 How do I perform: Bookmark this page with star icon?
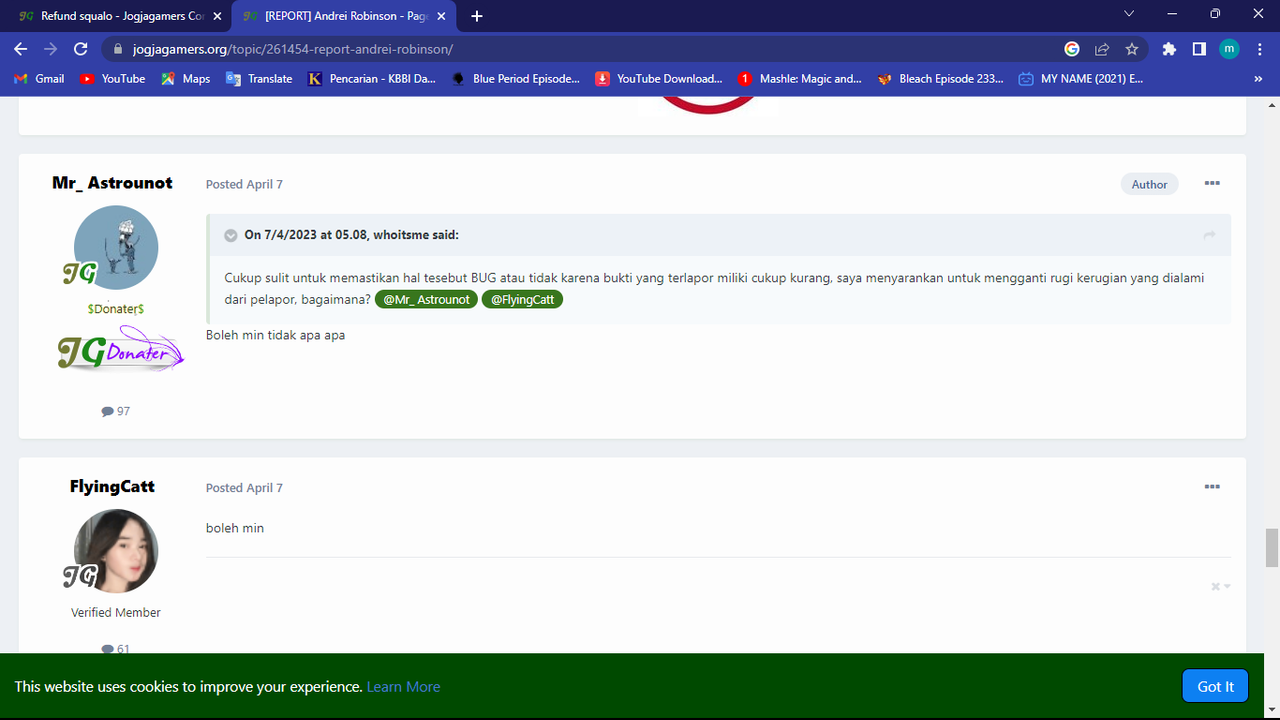[x=1132, y=49]
